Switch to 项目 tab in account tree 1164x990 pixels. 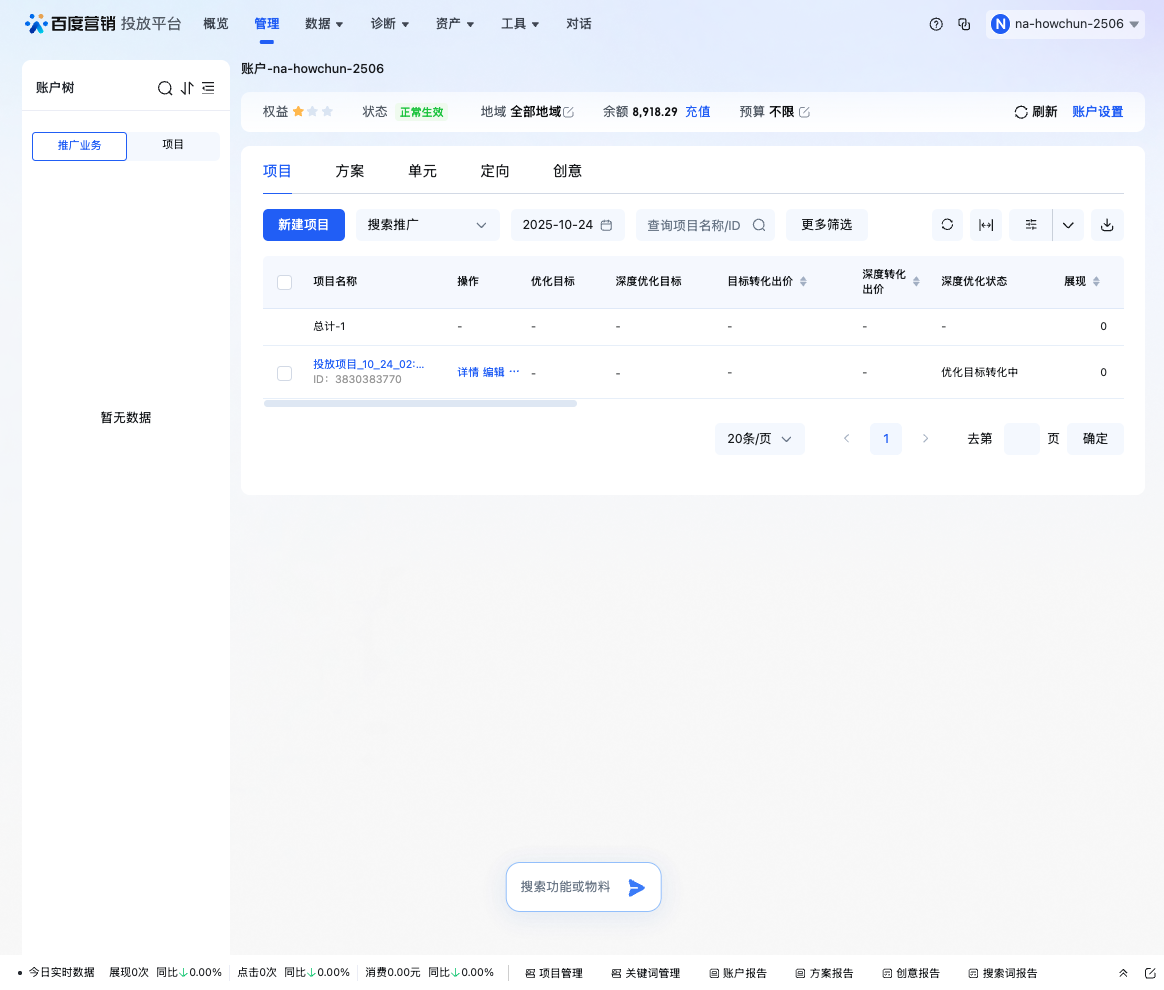173,145
